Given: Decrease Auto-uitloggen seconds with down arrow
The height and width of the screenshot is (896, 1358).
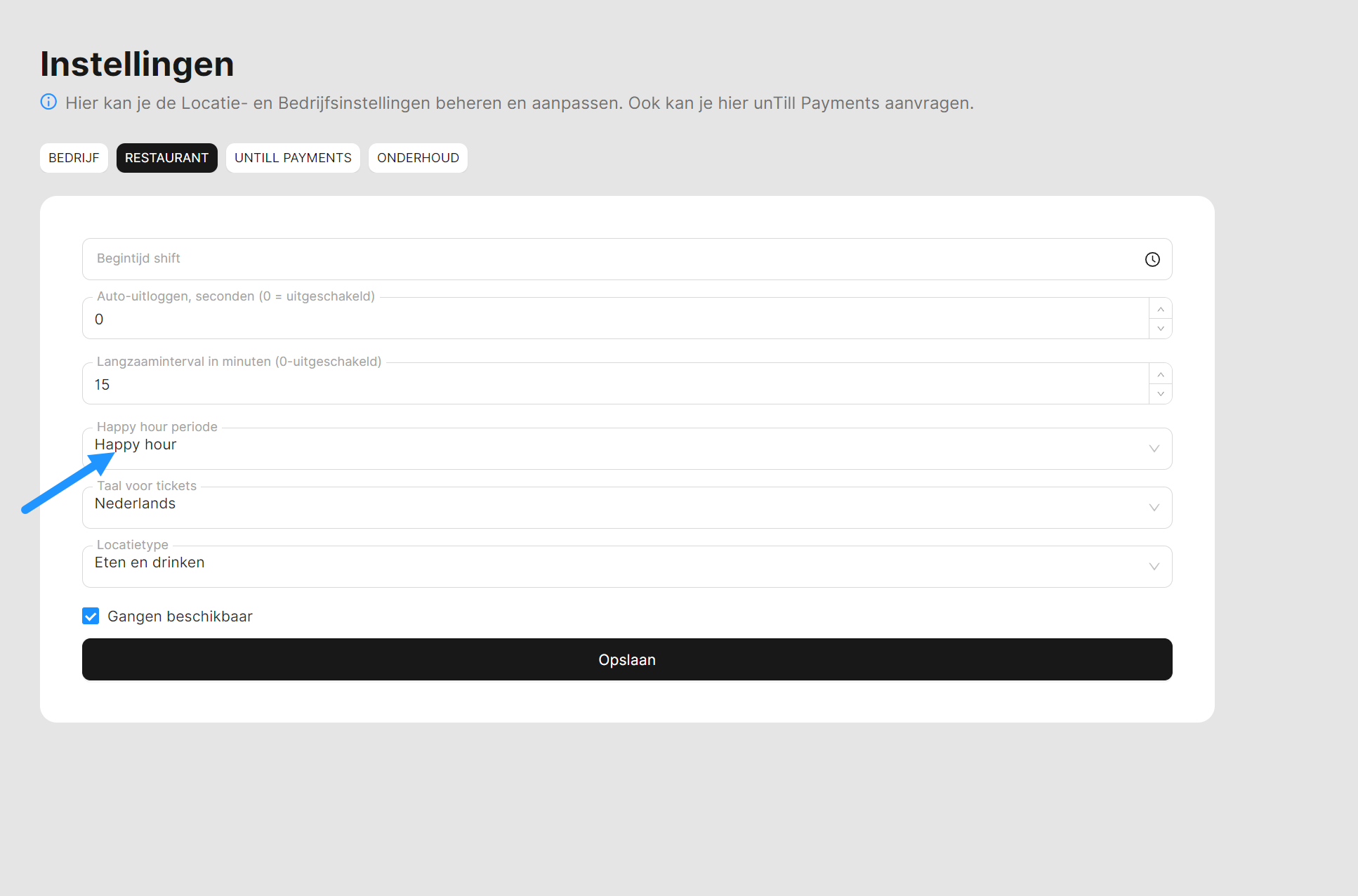Looking at the screenshot, I should click(x=1161, y=329).
